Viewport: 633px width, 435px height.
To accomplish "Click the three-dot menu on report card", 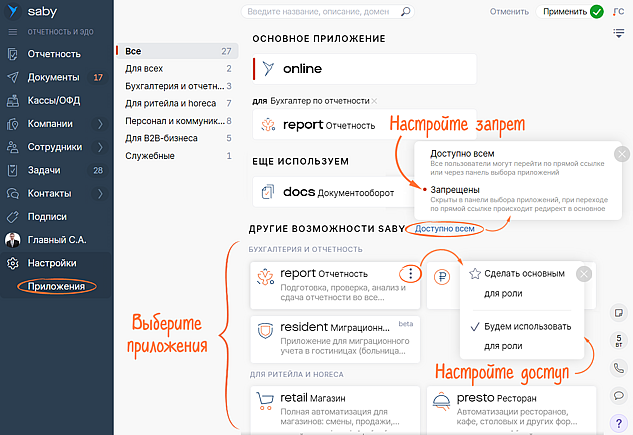I will pyautogui.click(x=408, y=273).
